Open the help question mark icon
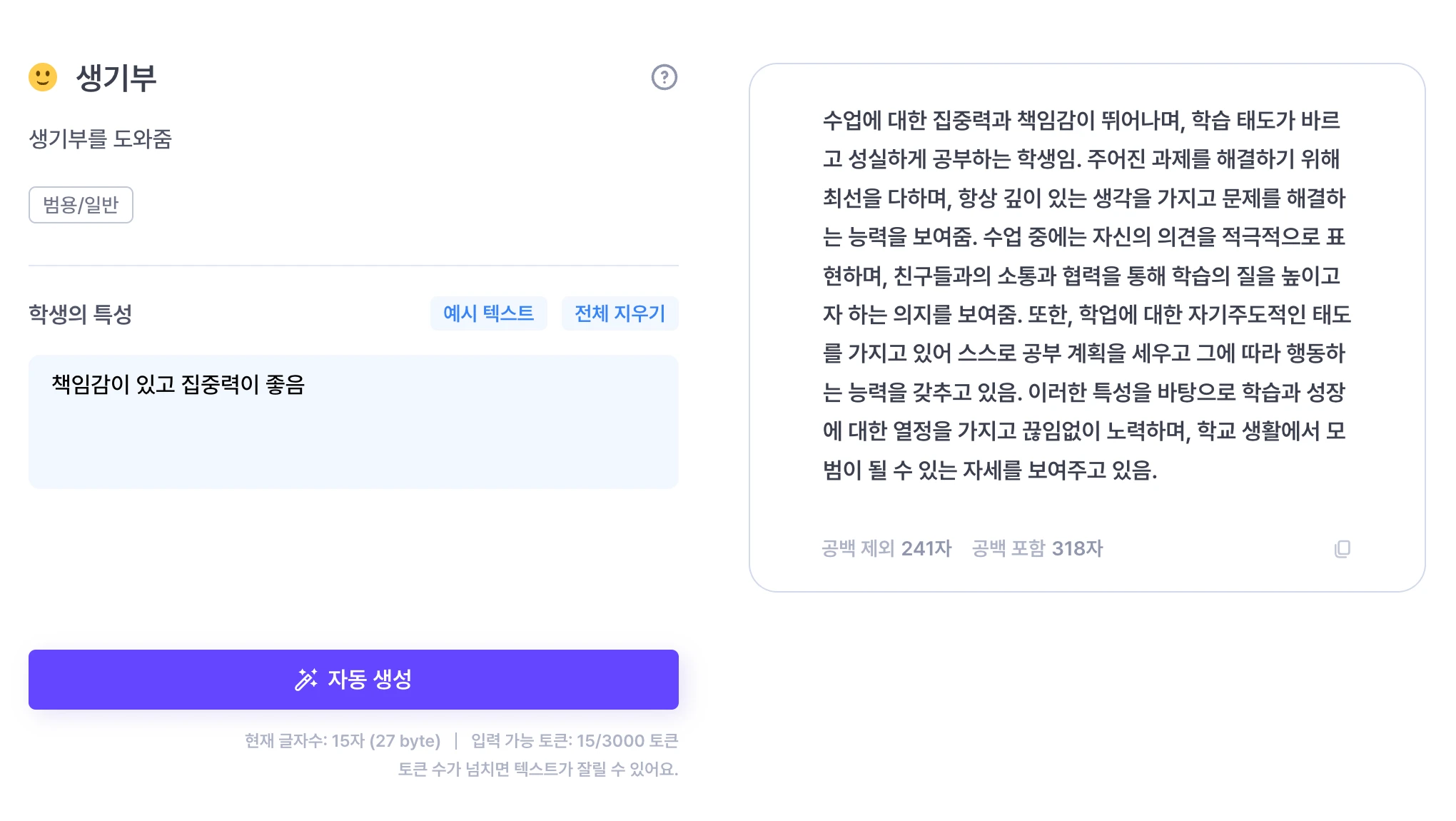The height and width of the screenshot is (821, 1456). (664, 77)
